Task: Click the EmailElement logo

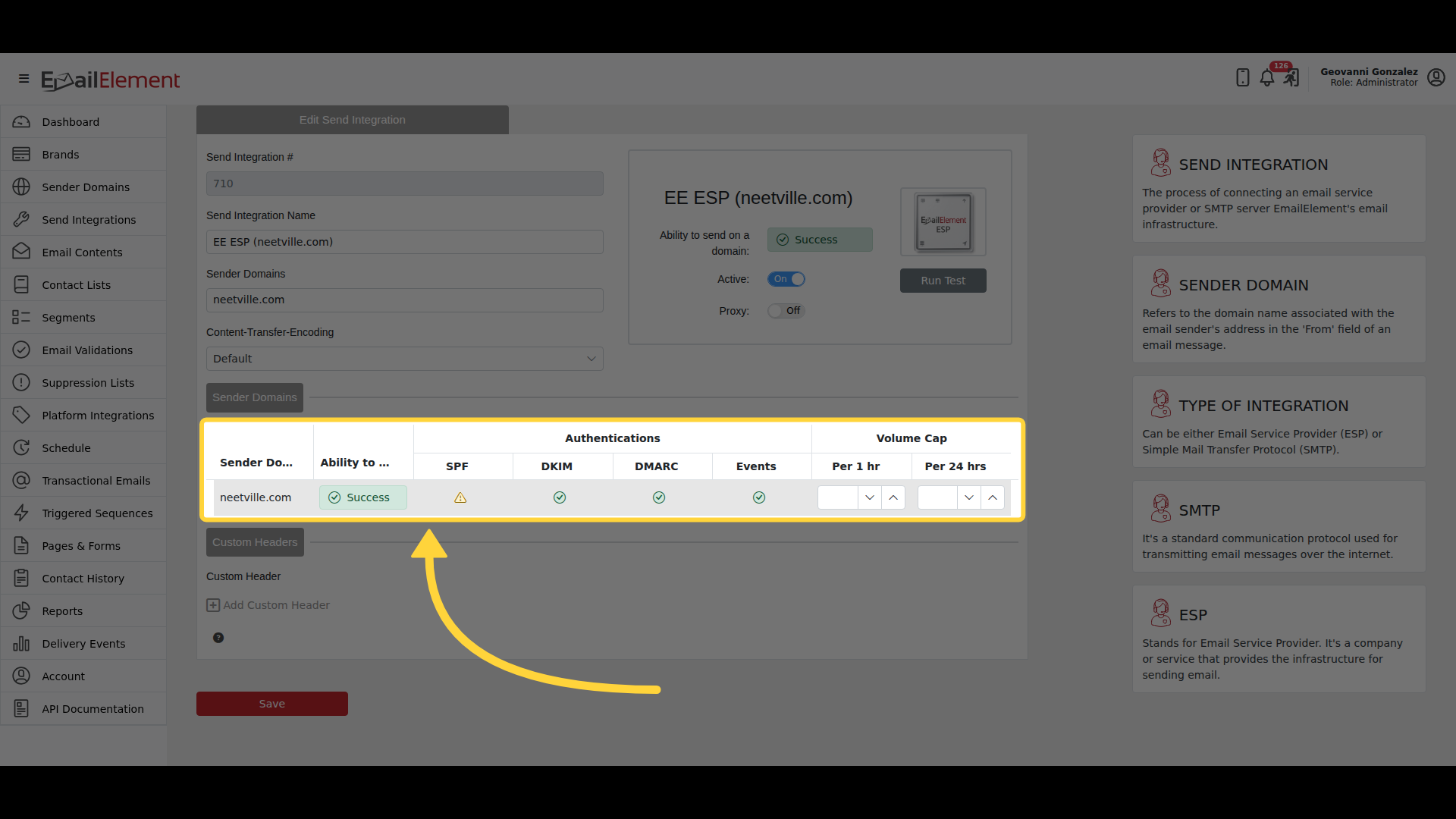Action: click(111, 80)
